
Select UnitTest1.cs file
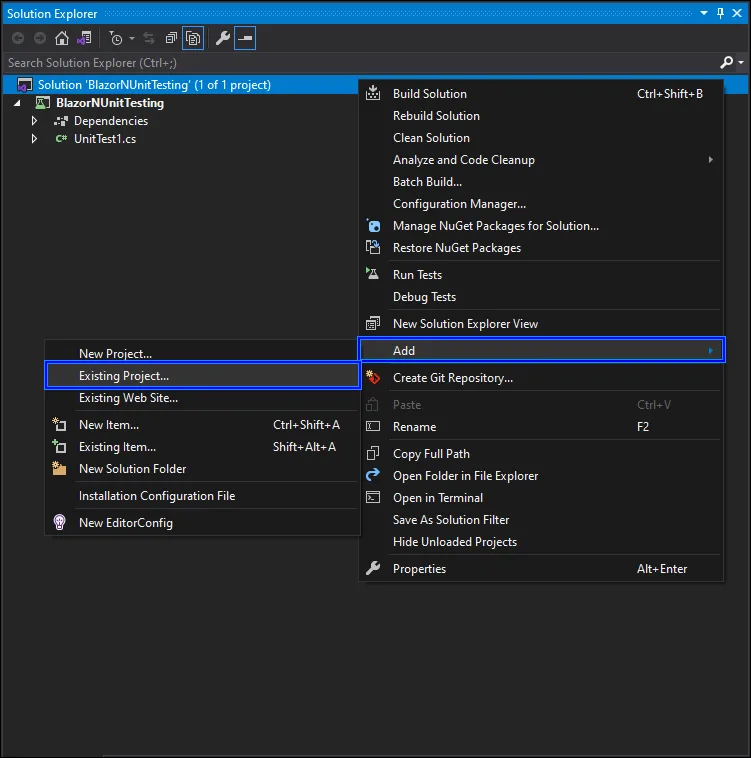pos(105,139)
